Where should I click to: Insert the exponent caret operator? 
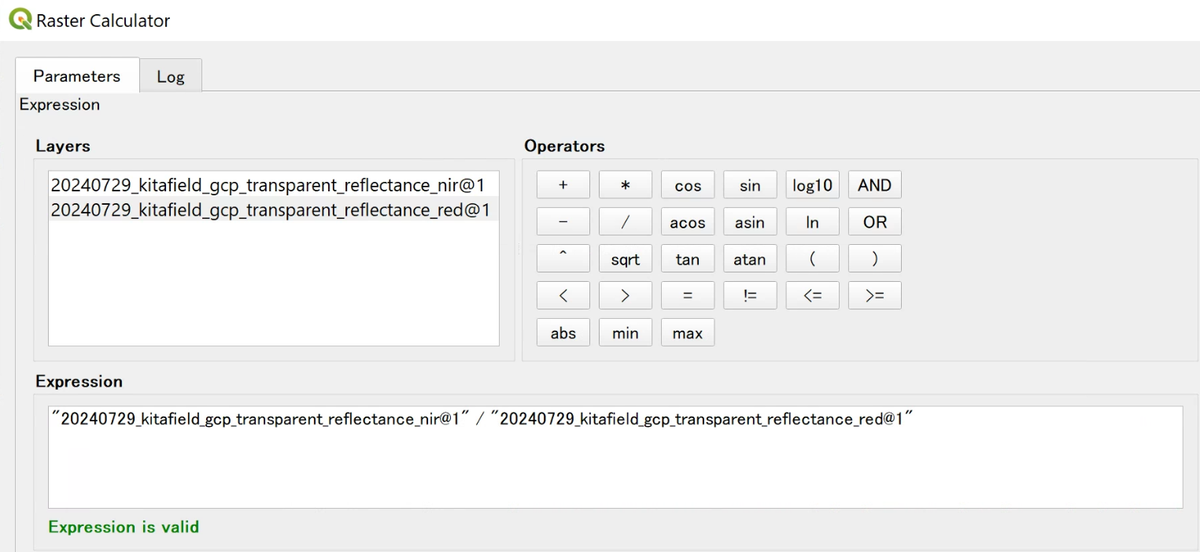tap(563, 259)
